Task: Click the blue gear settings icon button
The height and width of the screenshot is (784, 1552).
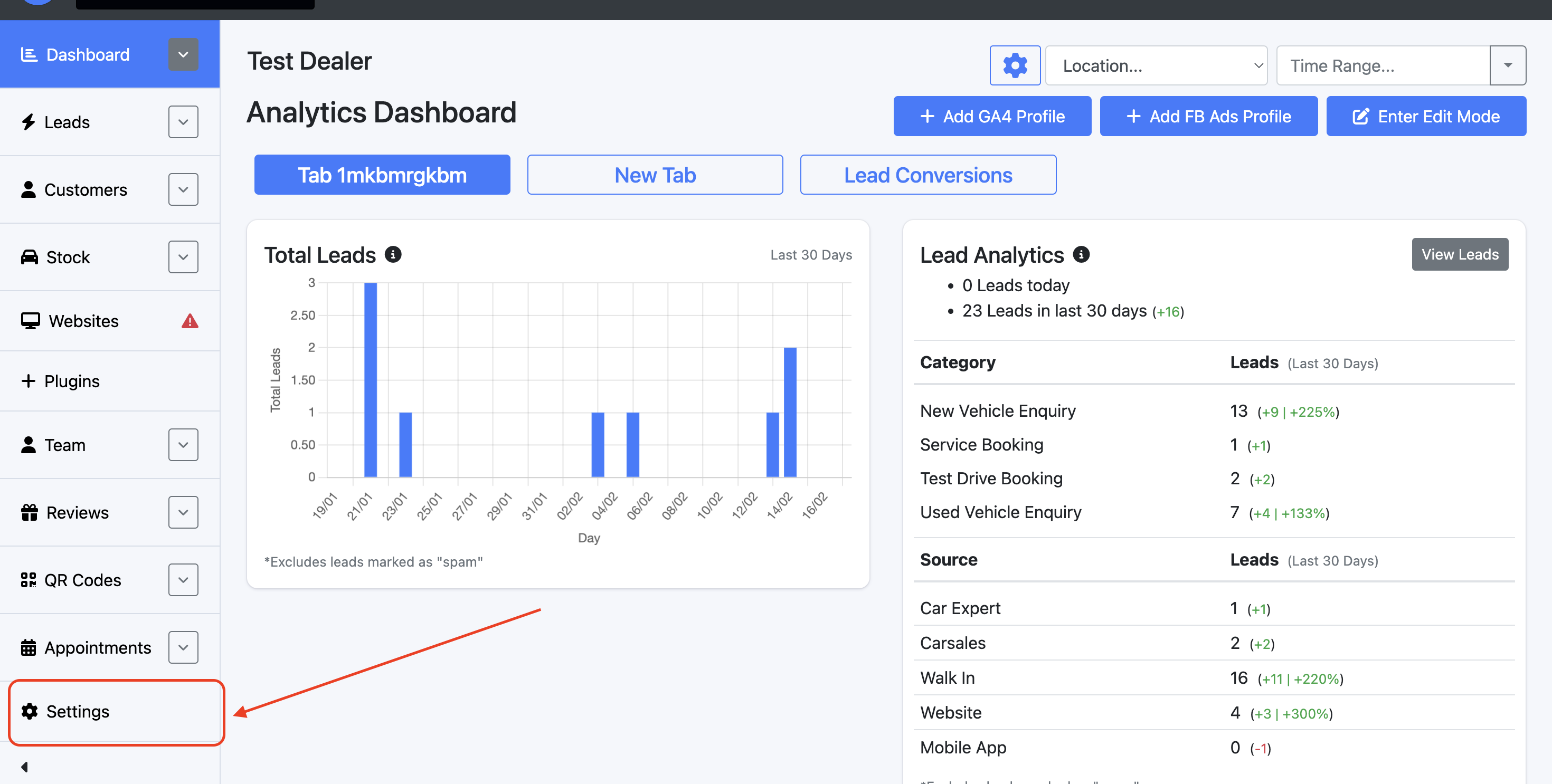Action: point(1015,65)
